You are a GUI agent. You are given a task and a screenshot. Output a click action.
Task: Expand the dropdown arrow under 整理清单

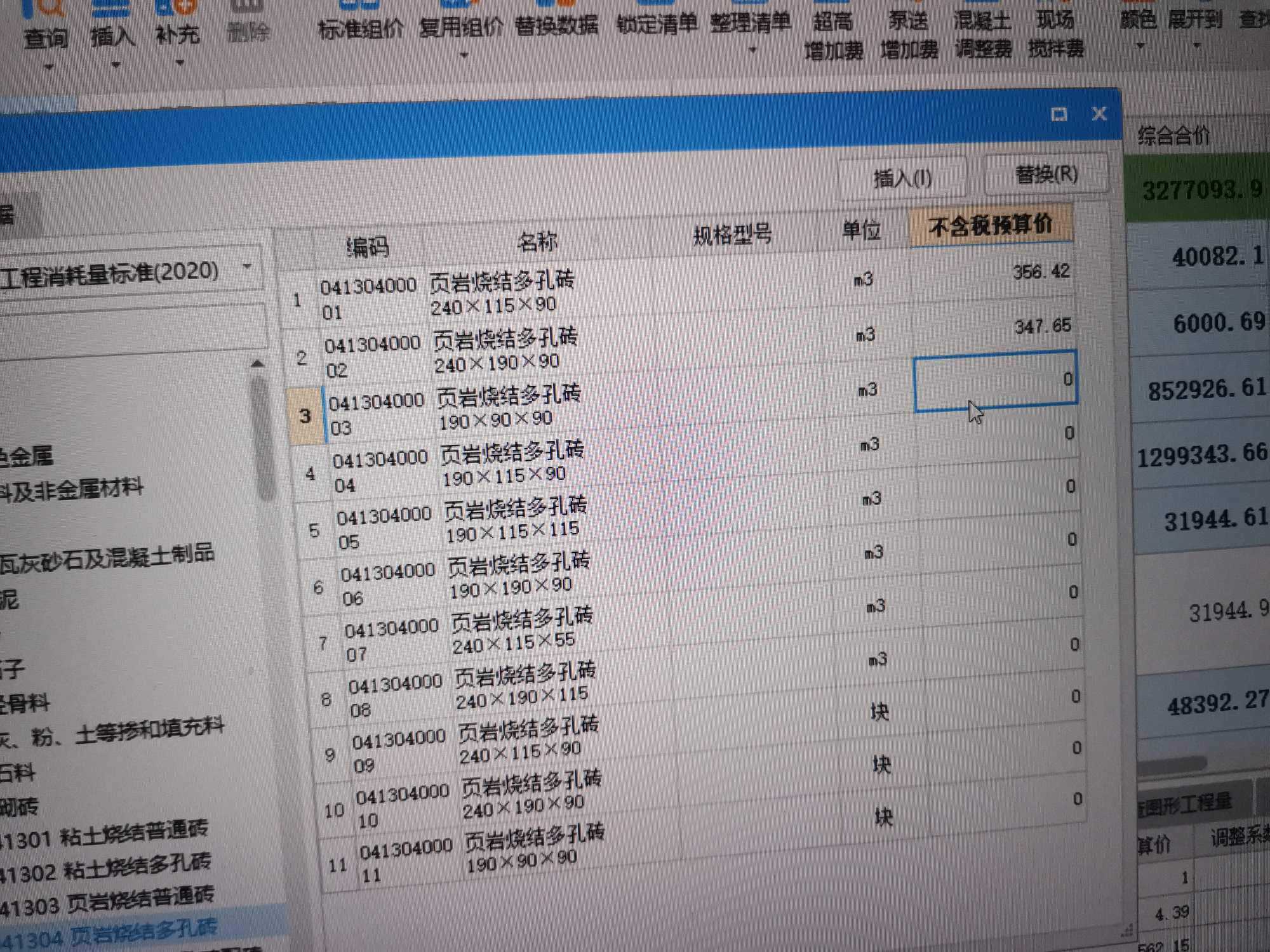point(753,50)
